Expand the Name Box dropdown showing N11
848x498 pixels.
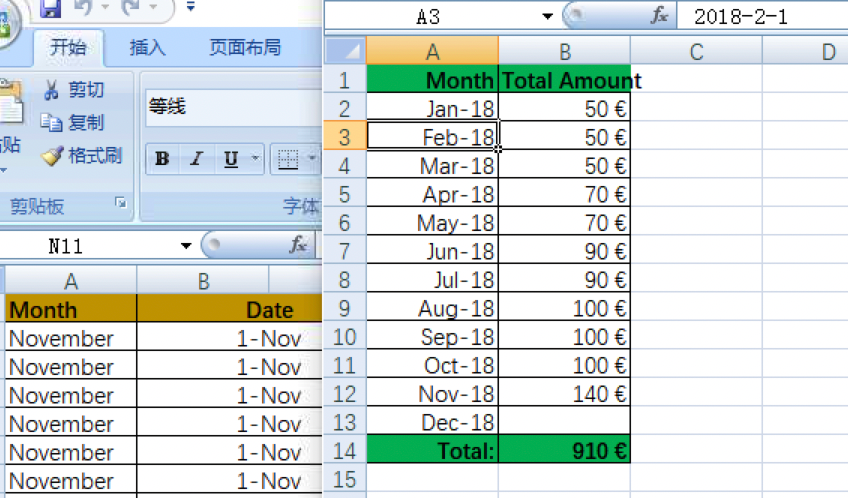[186, 246]
